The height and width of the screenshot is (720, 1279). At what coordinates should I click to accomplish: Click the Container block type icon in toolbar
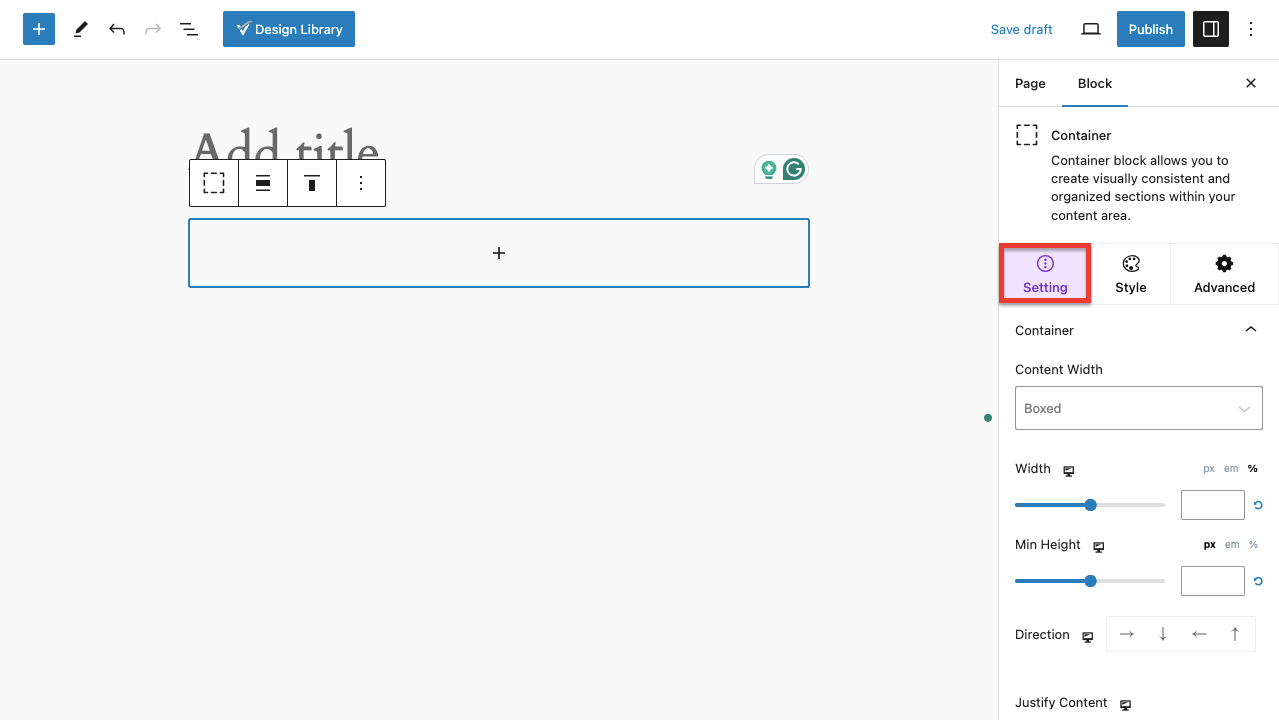pyautogui.click(x=214, y=183)
